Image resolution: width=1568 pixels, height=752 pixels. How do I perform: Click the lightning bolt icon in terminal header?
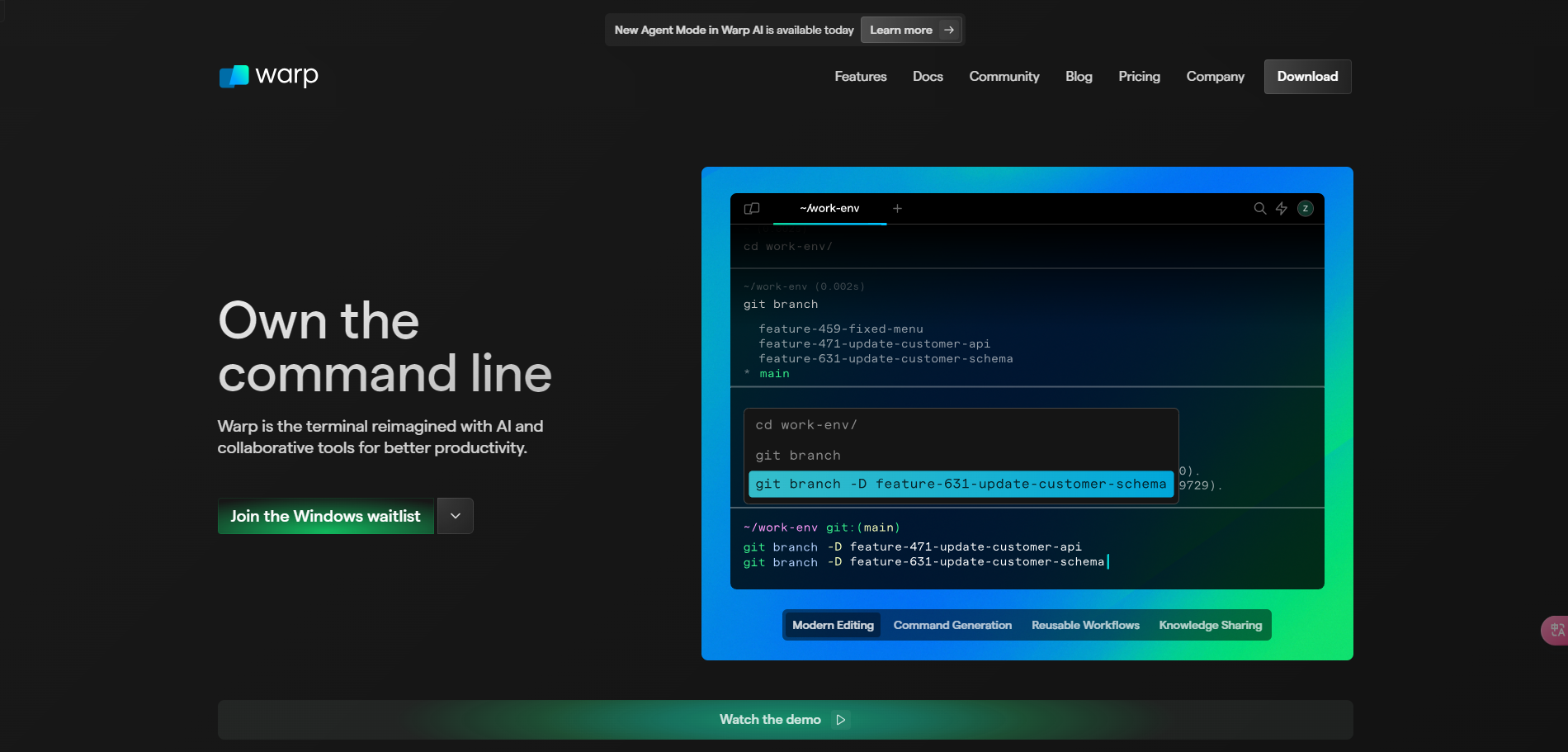point(1282,209)
